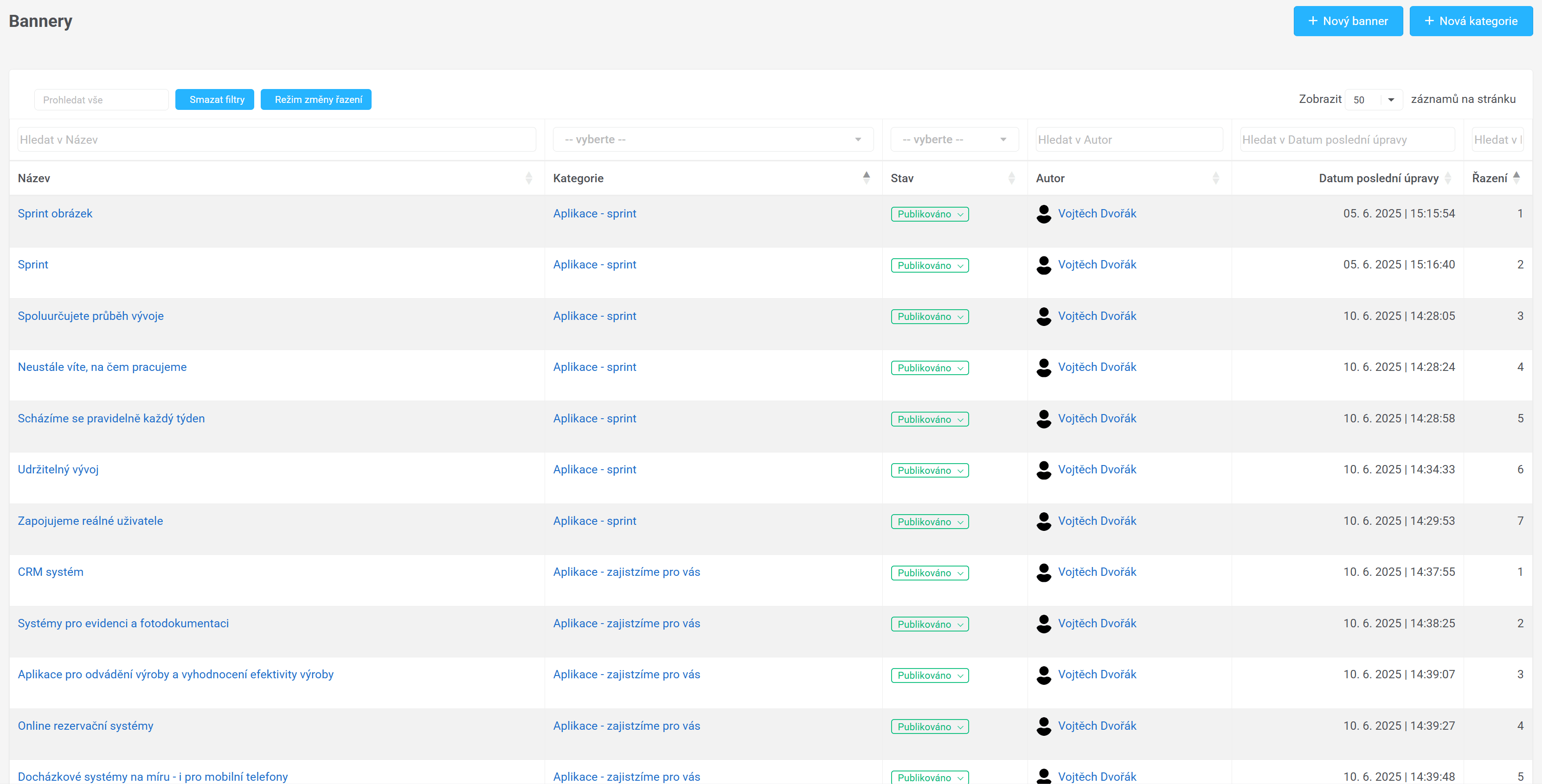Click sort arrow in Řazení column header
This screenshot has height=784, width=1542.
tap(1516, 177)
